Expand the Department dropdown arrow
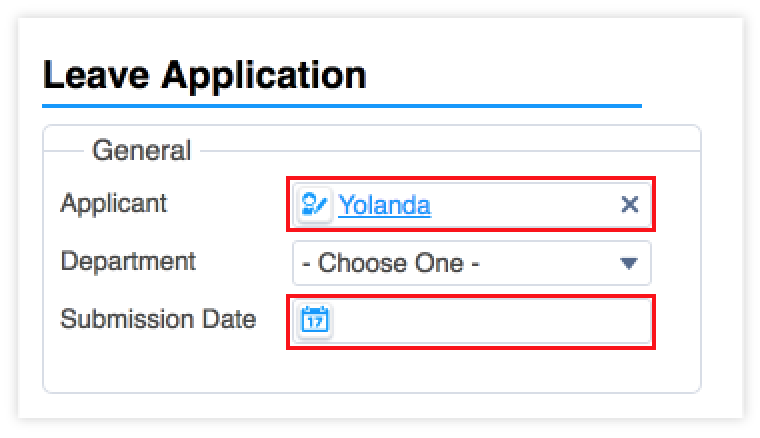760x438 pixels. click(x=629, y=263)
